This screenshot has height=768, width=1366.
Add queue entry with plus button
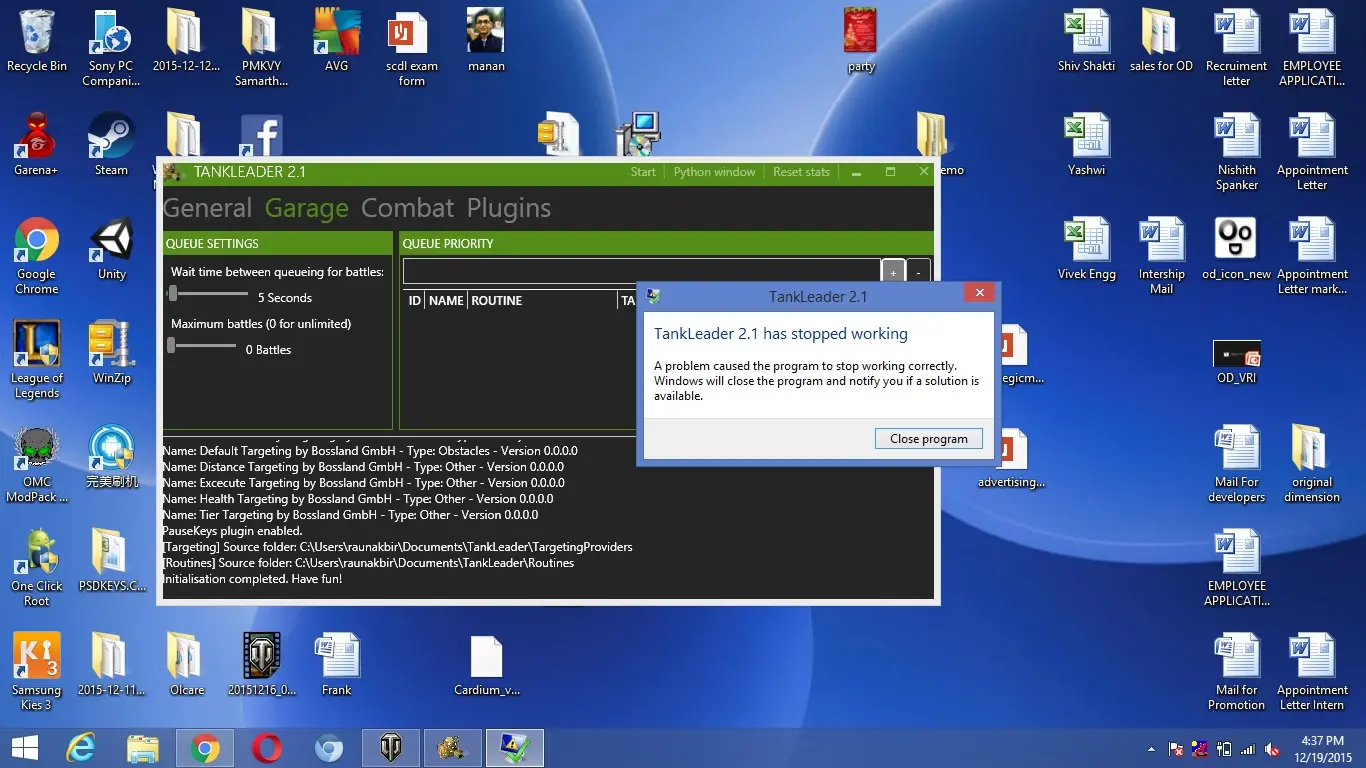(x=893, y=272)
